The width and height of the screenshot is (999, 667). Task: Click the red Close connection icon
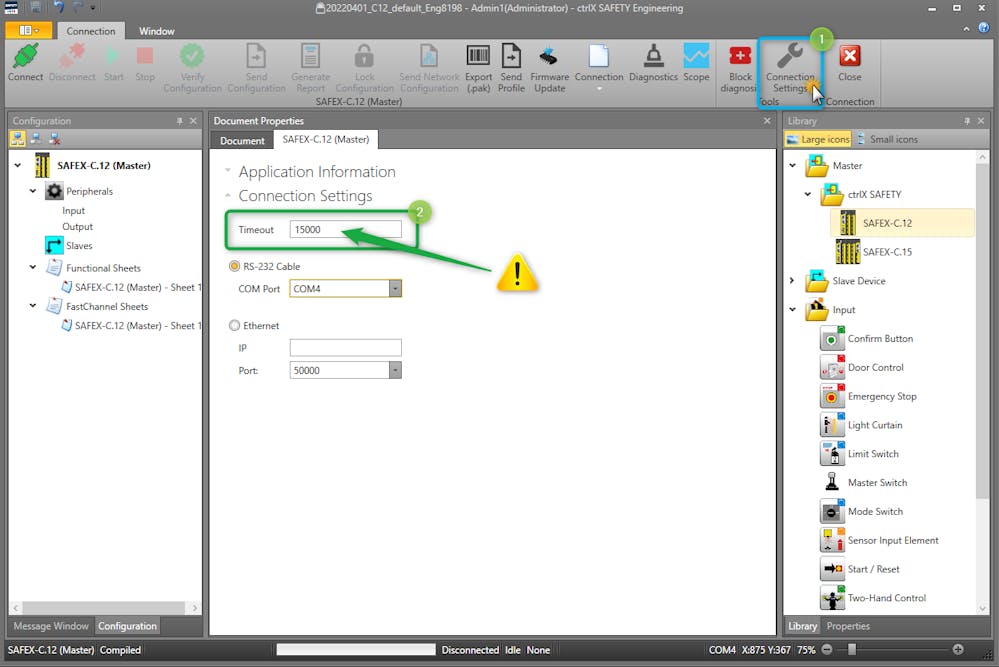click(x=849, y=57)
